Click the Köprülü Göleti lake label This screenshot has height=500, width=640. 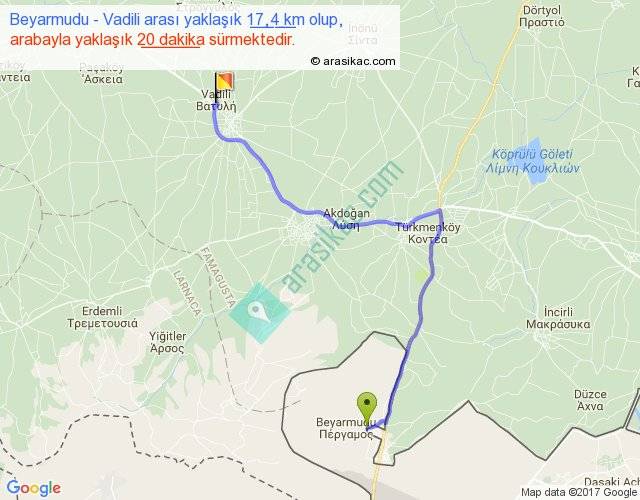click(x=532, y=161)
